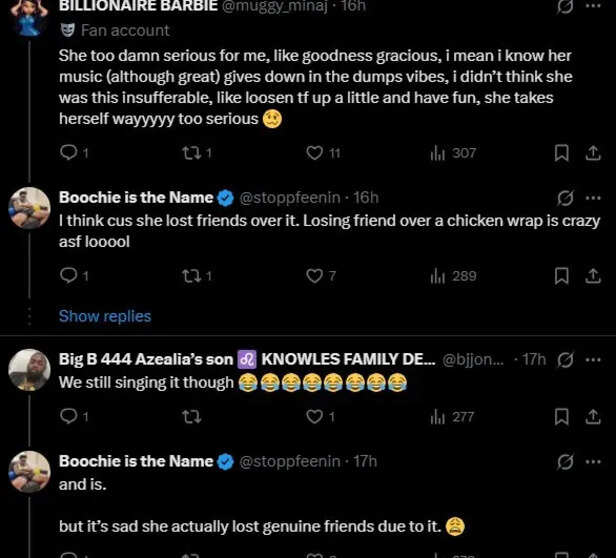Open more options on Boochie's 'and is.' tweet

(x=593, y=461)
